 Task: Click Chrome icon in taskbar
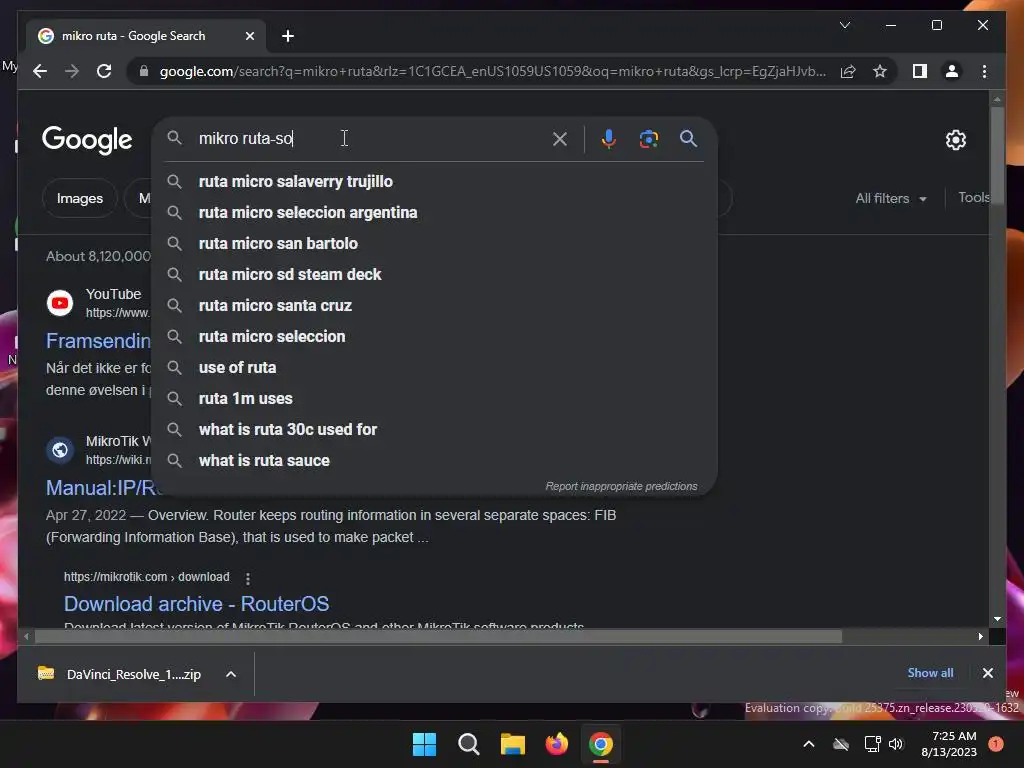point(601,744)
